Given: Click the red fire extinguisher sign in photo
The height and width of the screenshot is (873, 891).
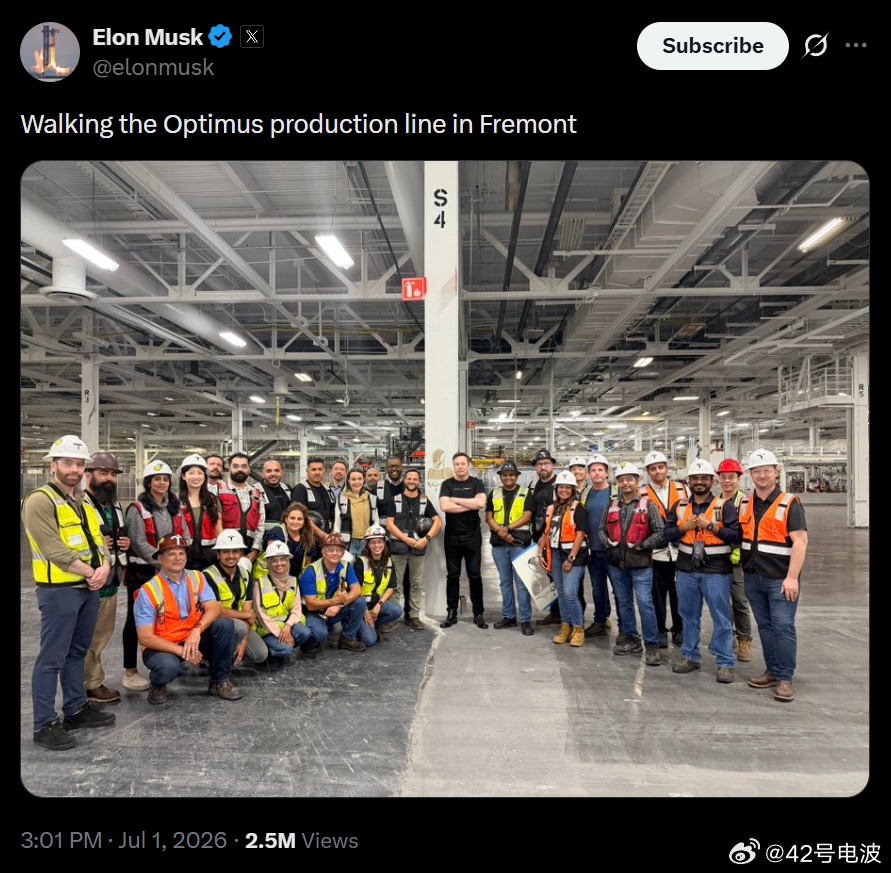Looking at the screenshot, I should [x=414, y=289].
